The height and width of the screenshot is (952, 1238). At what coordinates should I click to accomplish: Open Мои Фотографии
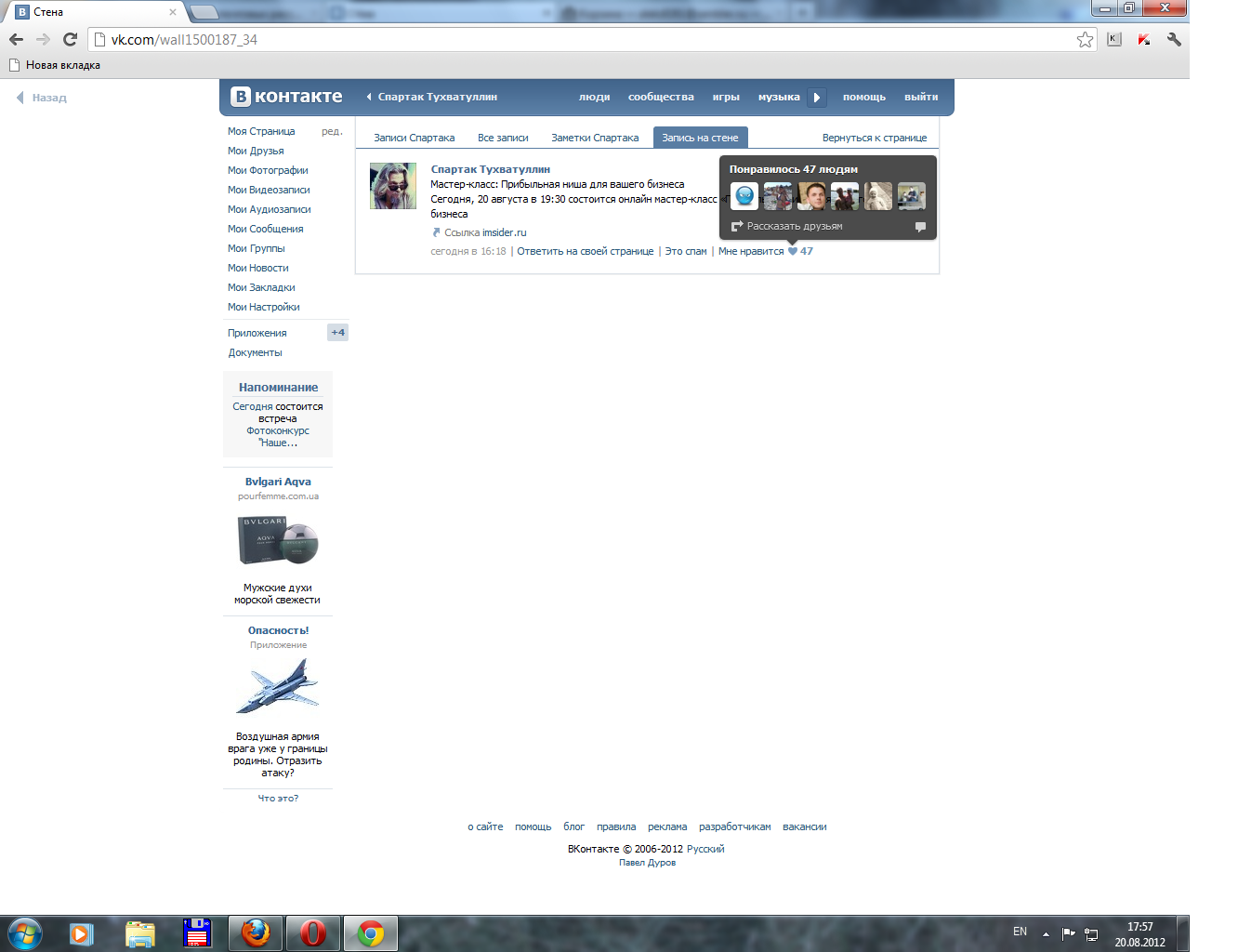[x=268, y=170]
